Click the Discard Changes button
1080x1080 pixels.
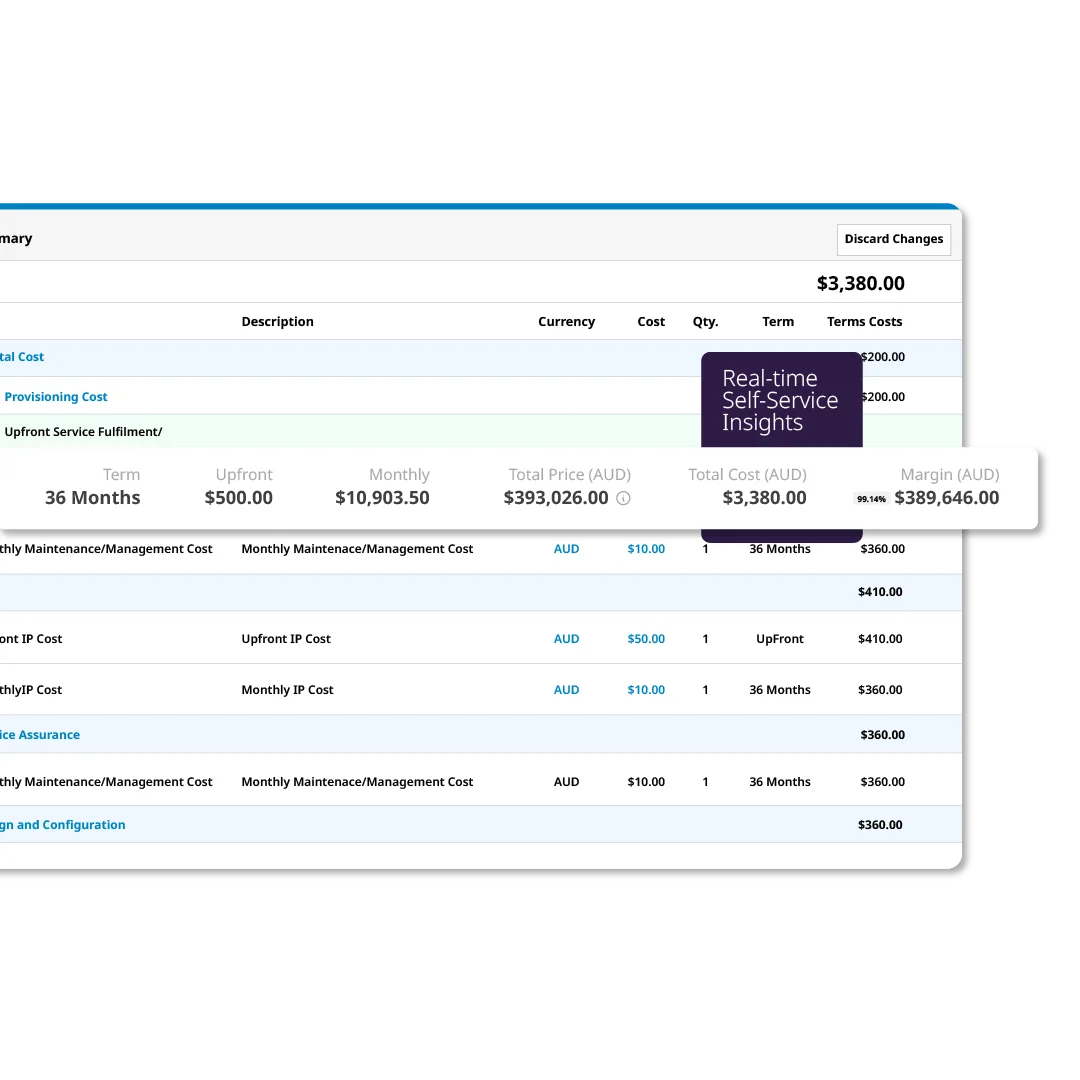click(893, 239)
